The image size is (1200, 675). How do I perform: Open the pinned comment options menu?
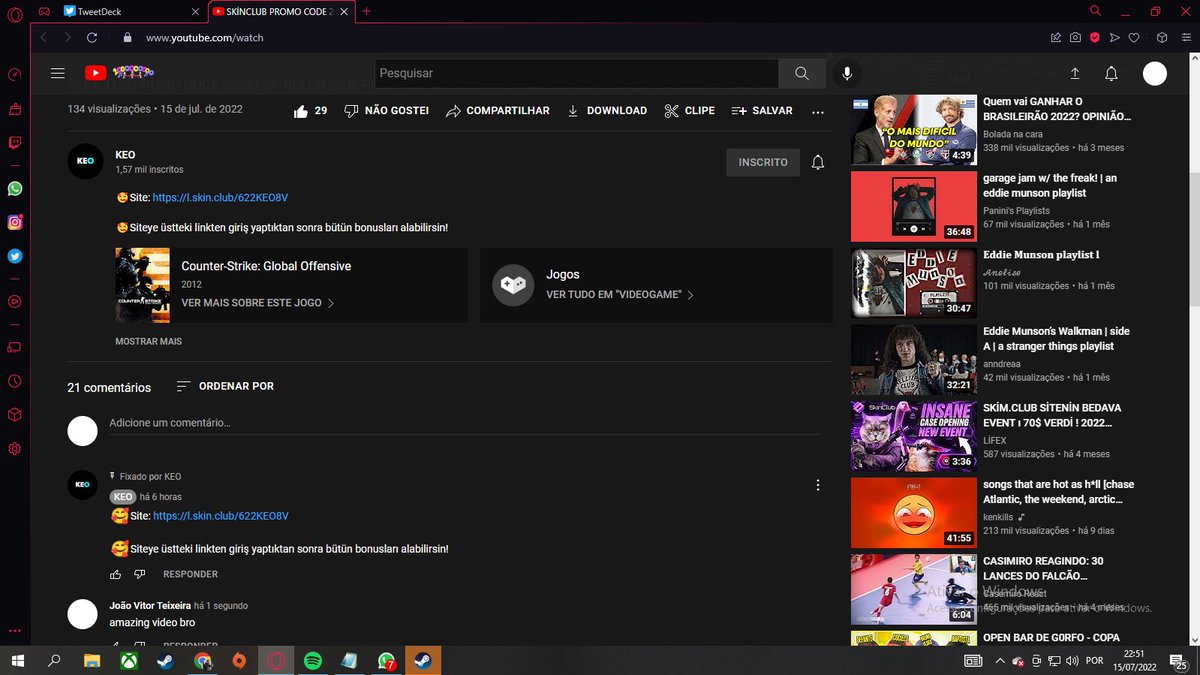pyautogui.click(x=817, y=485)
